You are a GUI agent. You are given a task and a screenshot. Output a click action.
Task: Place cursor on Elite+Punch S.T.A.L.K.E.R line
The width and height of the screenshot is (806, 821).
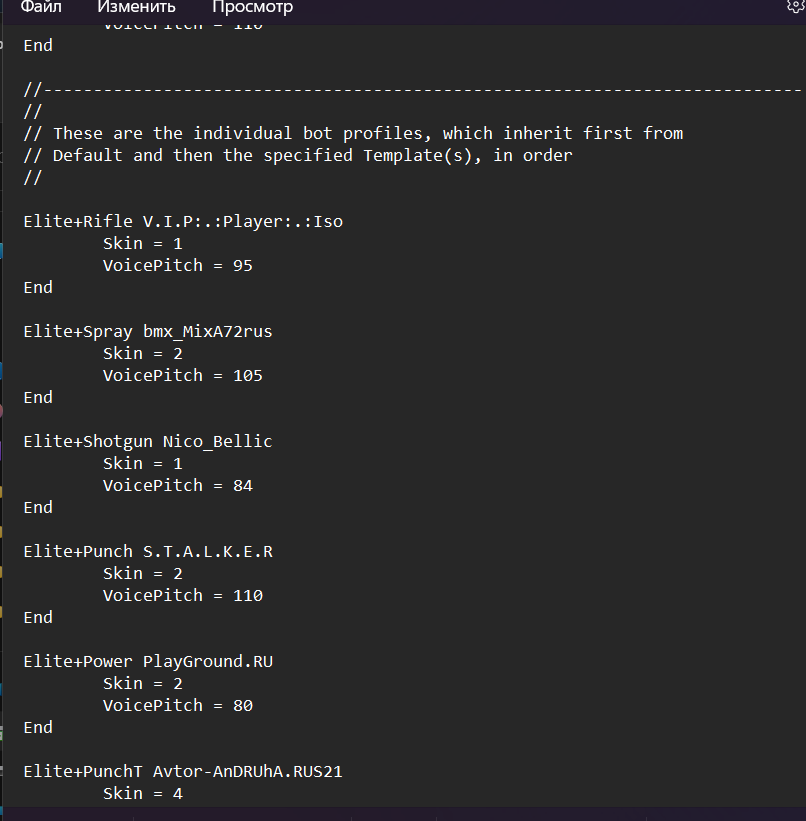click(x=148, y=551)
